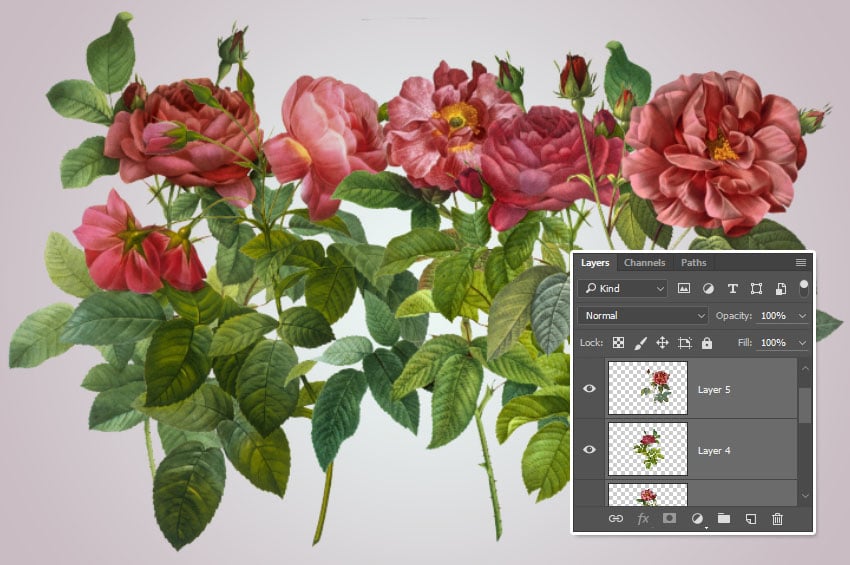The width and height of the screenshot is (850, 565).
Task: Add a layer style via fx icon
Action: (643, 519)
